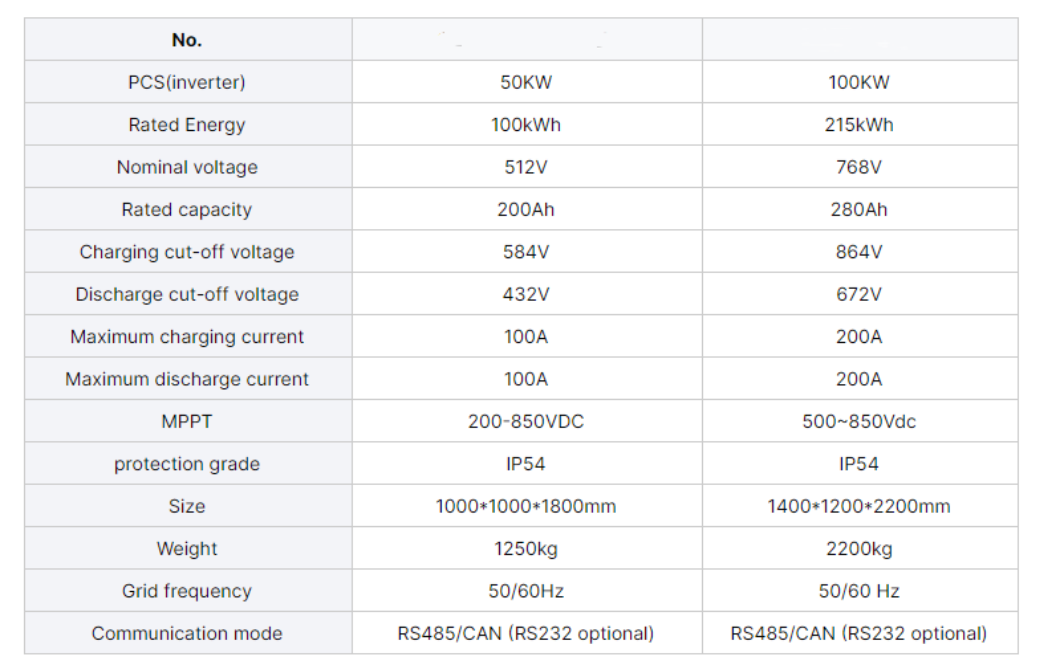The height and width of the screenshot is (669, 1060).
Task: Click the 50KW inverter value
Action: (x=526, y=83)
